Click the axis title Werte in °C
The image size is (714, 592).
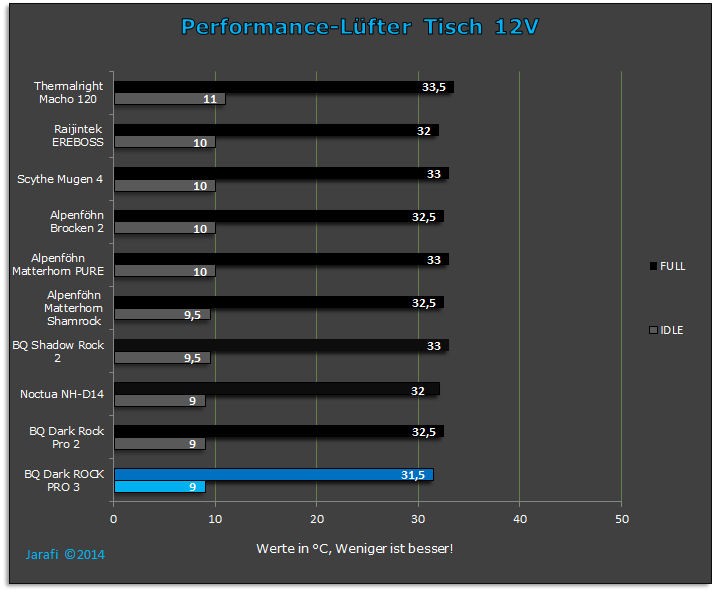[355, 549]
